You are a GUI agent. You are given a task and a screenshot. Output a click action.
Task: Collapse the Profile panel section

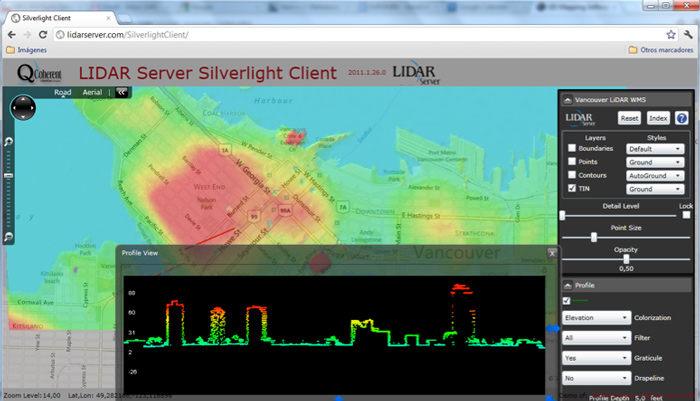(566, 285)
